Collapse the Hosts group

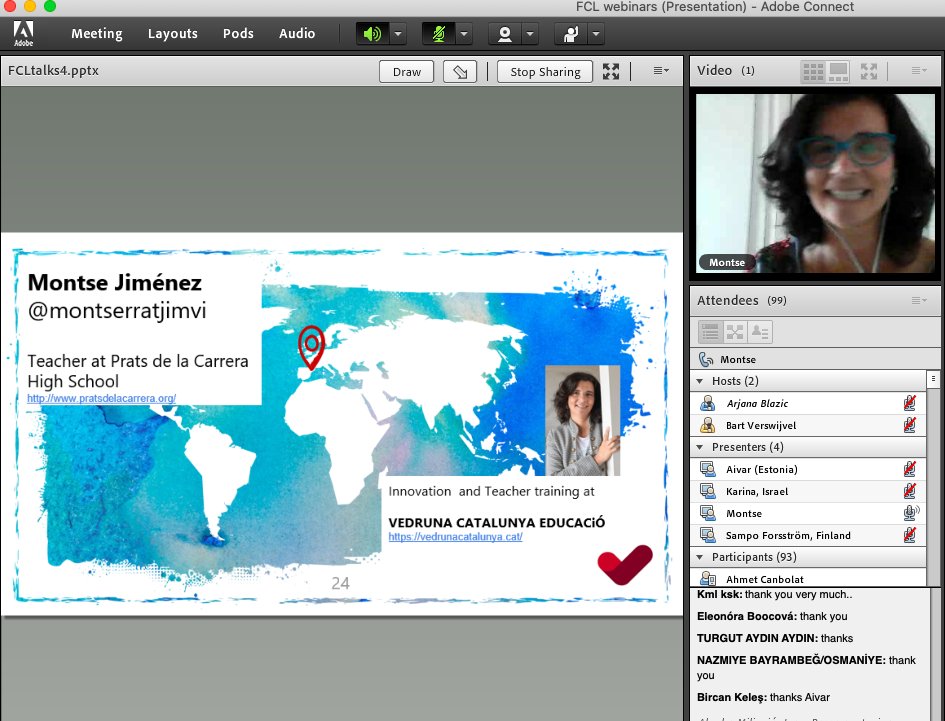(x=700, y=381)
